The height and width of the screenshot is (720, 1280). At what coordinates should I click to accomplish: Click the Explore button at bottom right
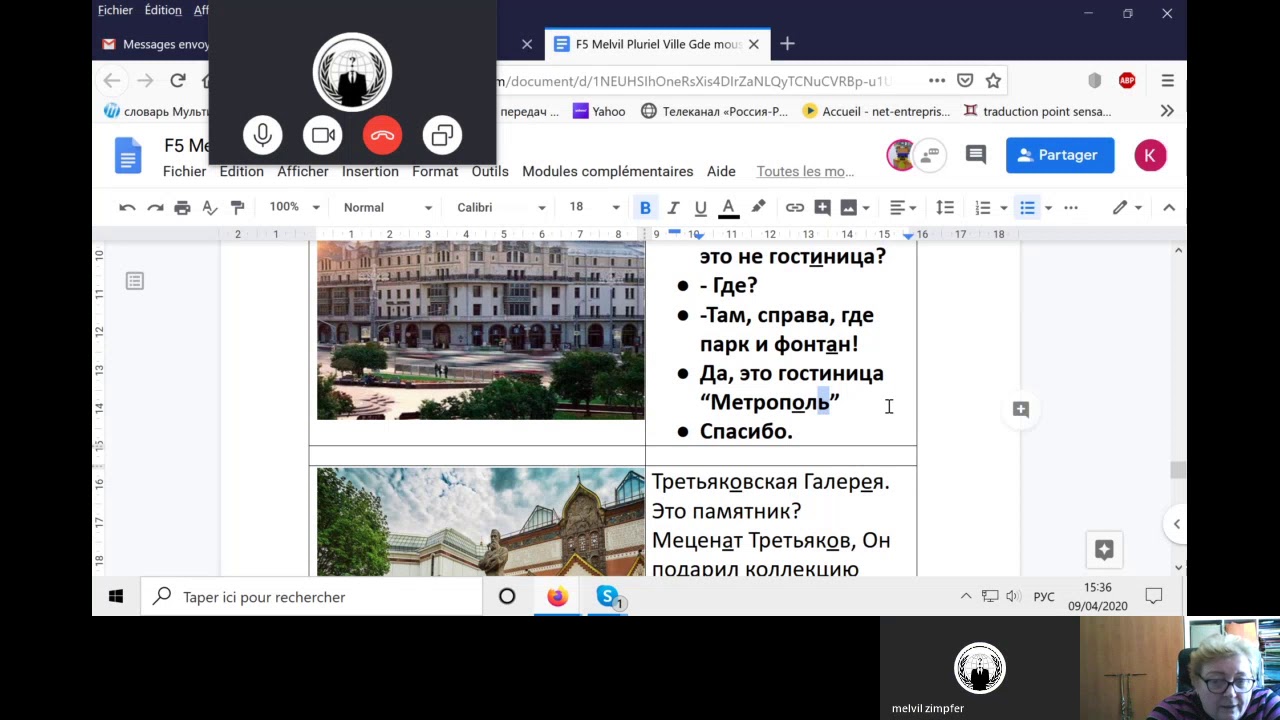click(1104, 549)
